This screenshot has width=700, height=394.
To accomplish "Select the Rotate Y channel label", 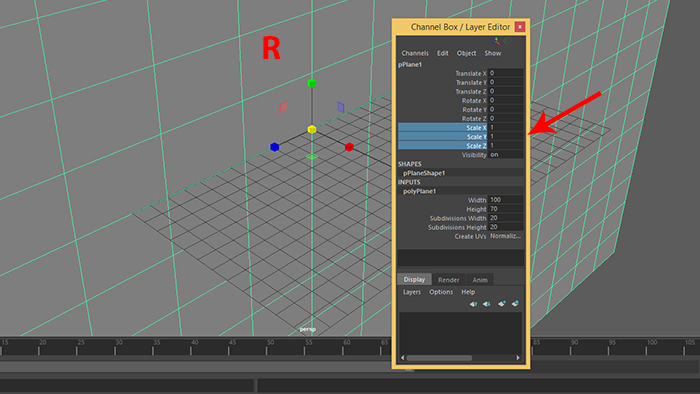I will pos(474,110).
